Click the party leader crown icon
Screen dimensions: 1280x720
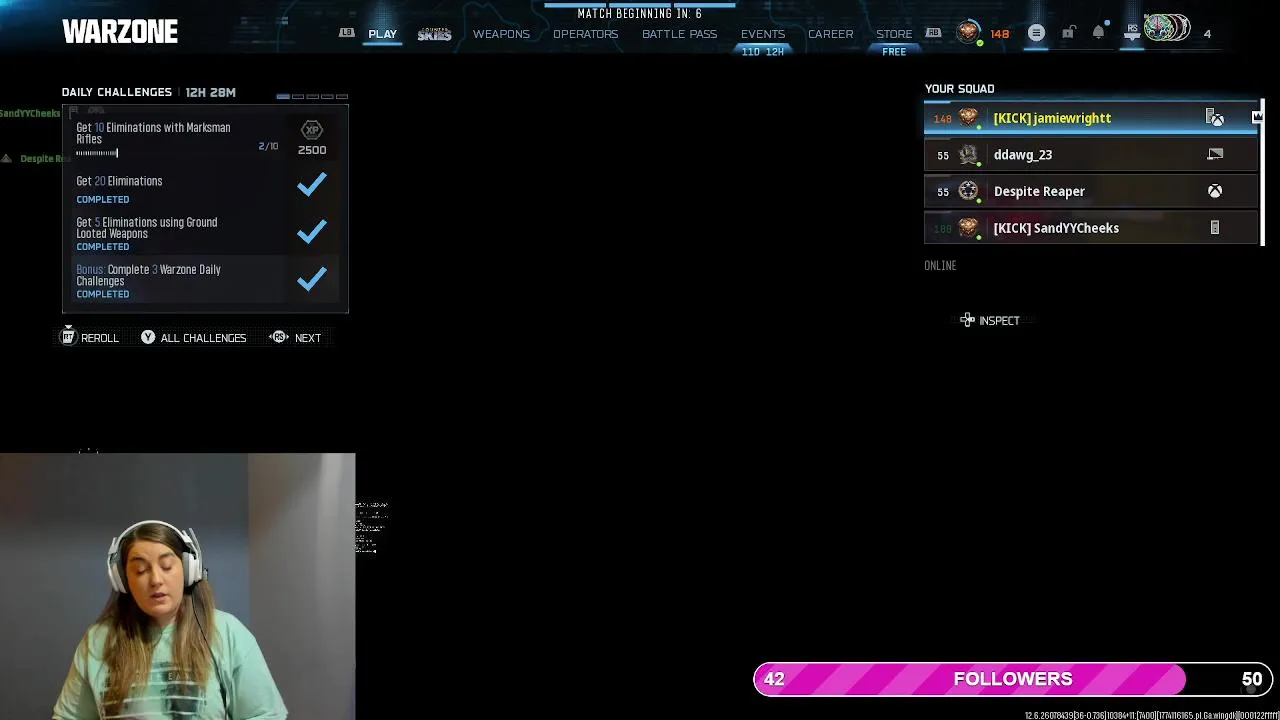click(1257, 117)
